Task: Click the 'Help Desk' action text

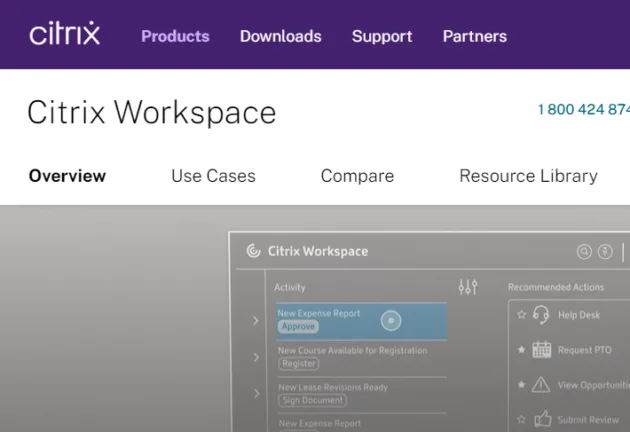Action: (x=579, y=315)
